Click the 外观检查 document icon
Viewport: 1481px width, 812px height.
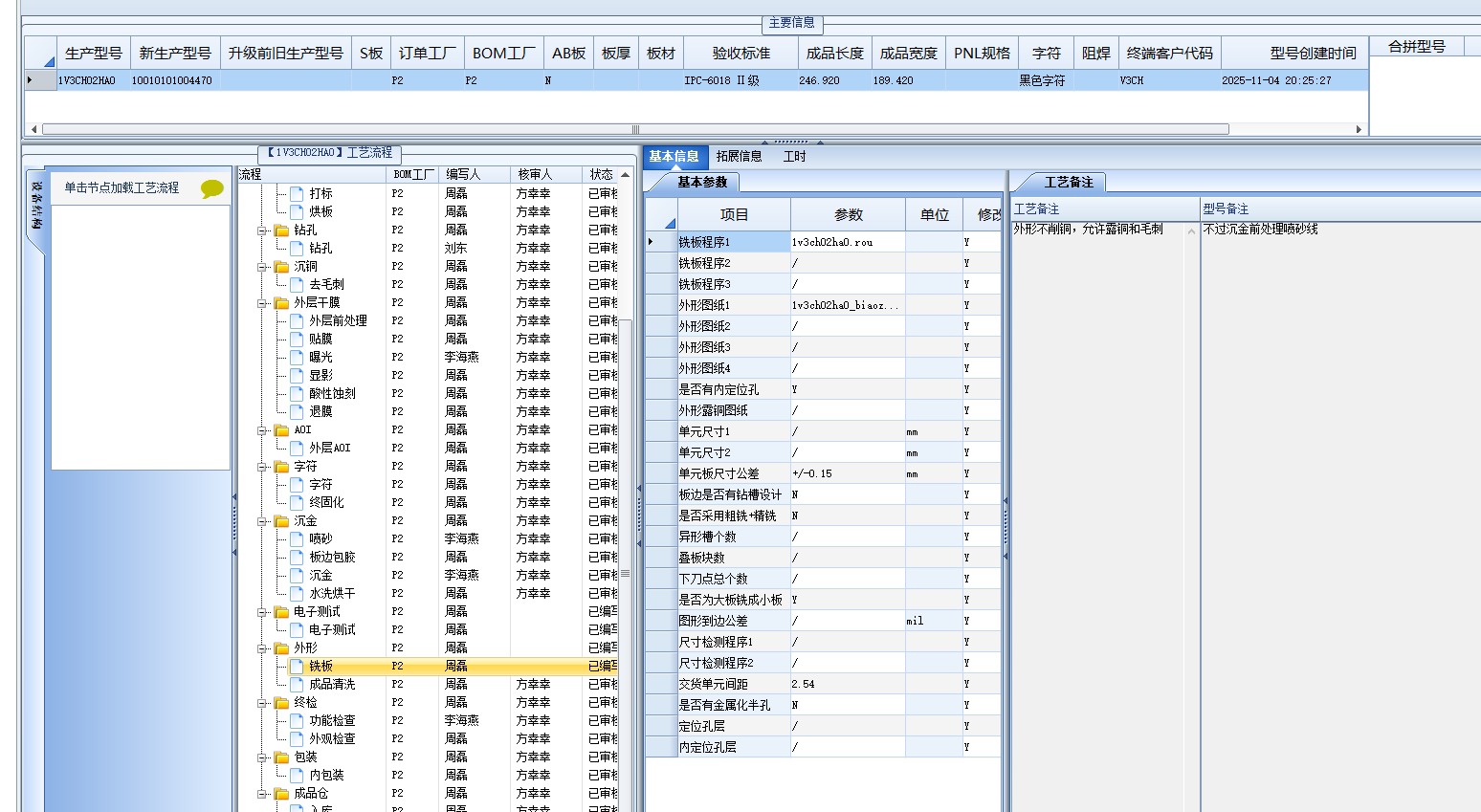coord(297,738)
